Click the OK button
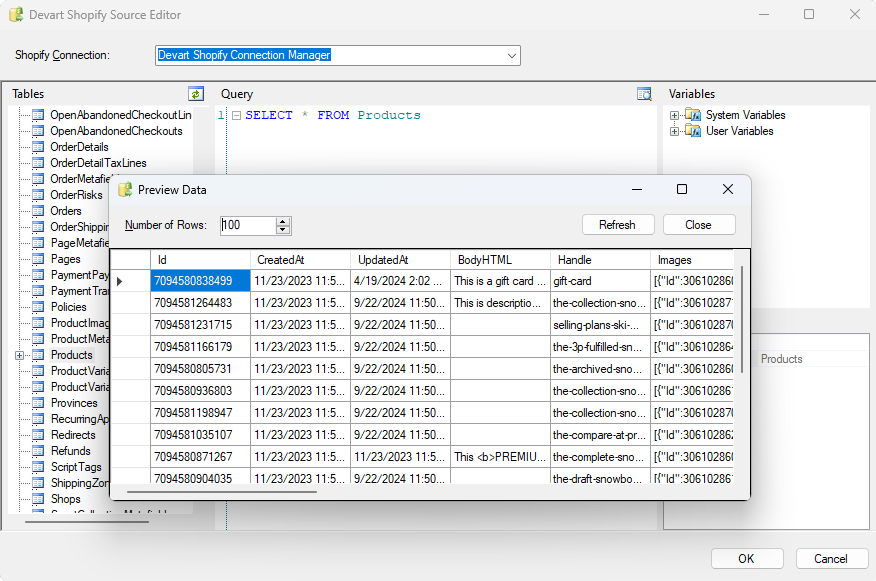Viewport: 876px width, 581px height. (x=746, y=559)
